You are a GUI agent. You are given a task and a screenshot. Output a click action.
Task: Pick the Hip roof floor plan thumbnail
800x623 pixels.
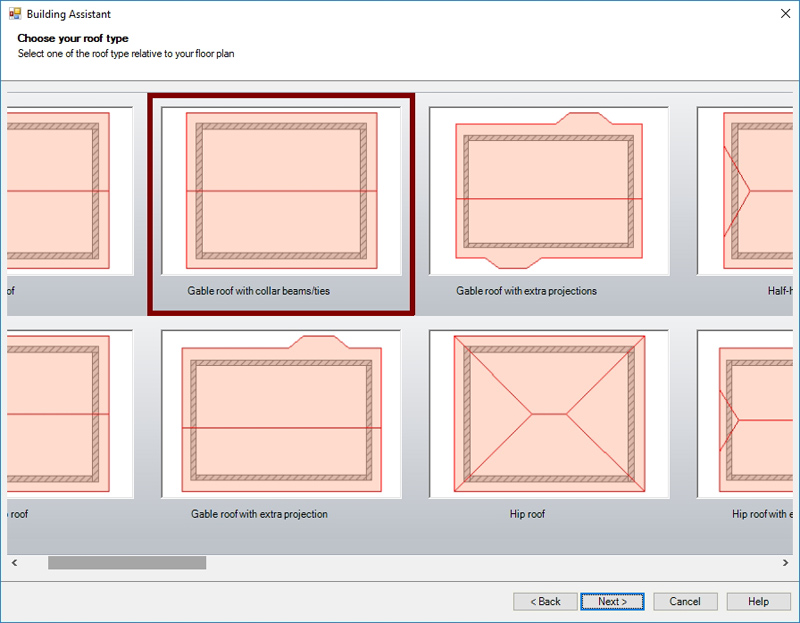[549, 413]
